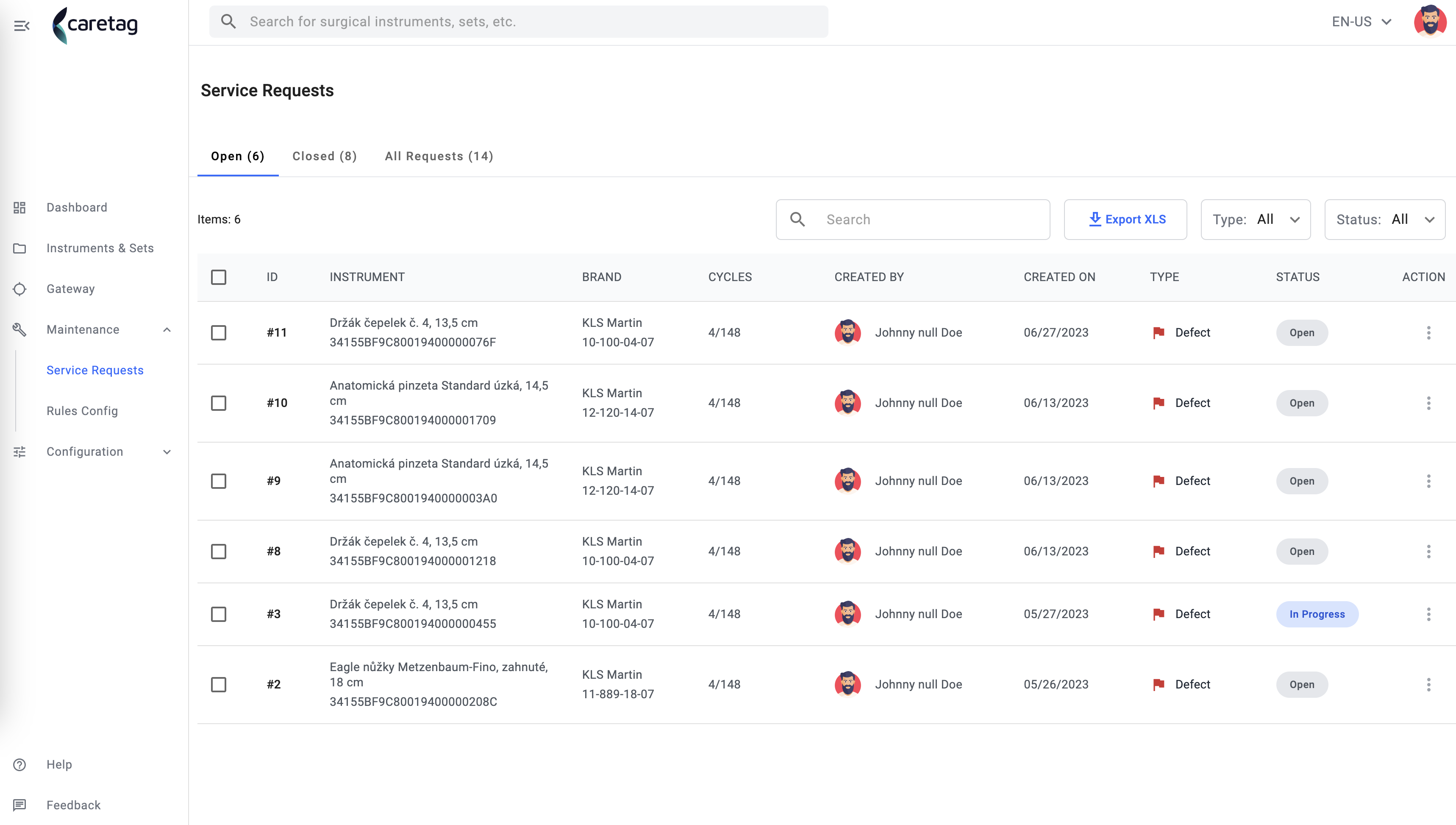Open the action menu for request #2
1456x825 pixels.
tap(1429, 685)
